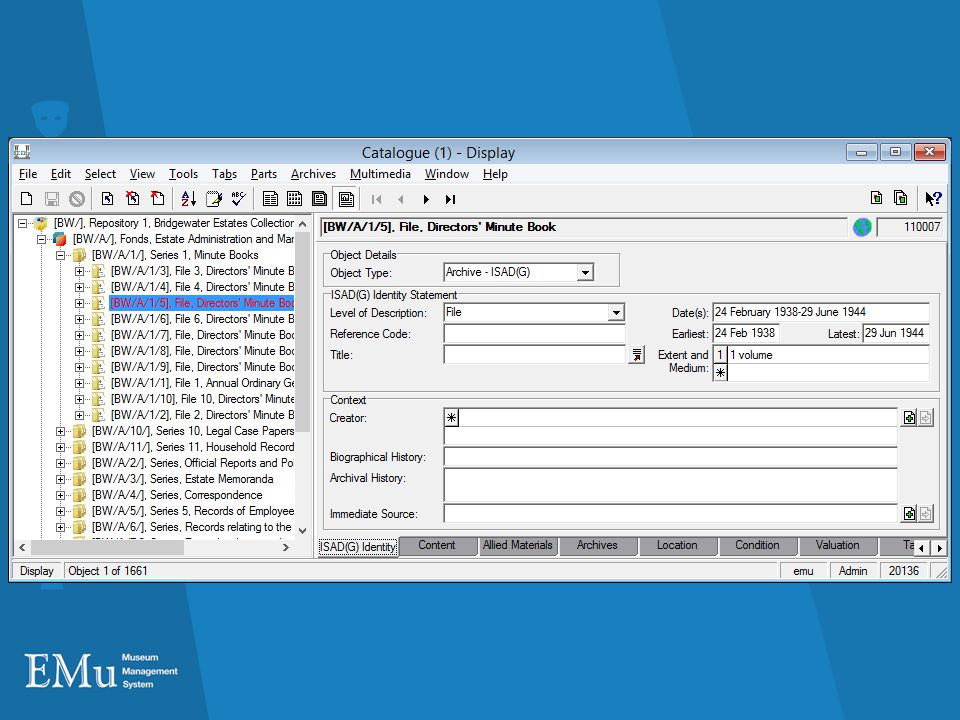Screen dimensions: 960x720
Task: Click the grid view toolbar icon
Action: [294, 198]
